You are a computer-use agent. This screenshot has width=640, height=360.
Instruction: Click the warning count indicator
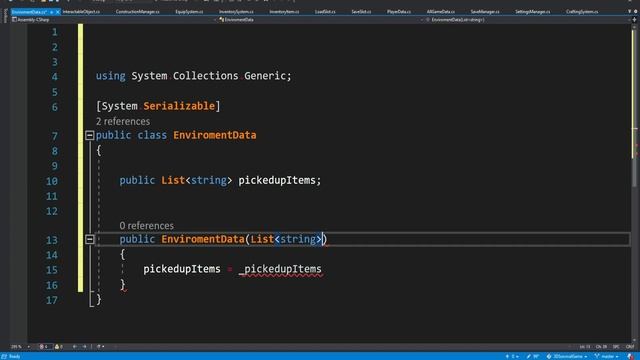coord(59,347)
